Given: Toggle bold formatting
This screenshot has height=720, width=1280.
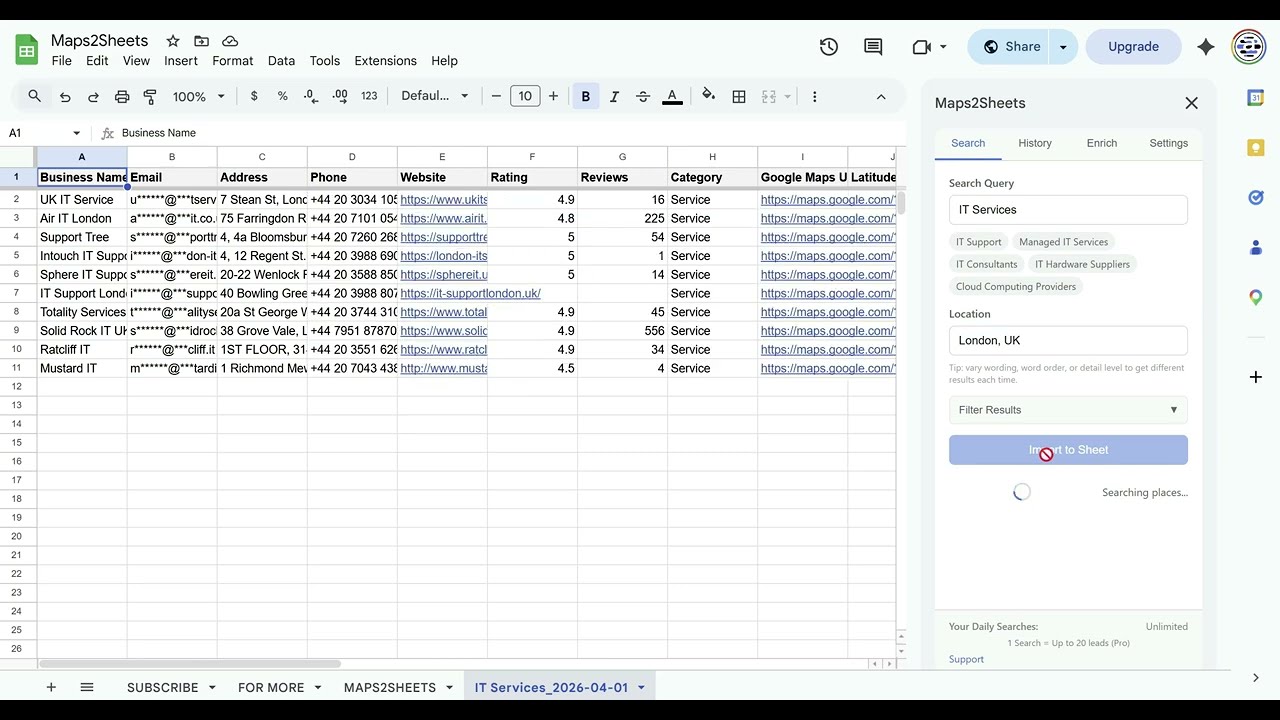Looking at the screenshot, I should (x=586, y=96).
